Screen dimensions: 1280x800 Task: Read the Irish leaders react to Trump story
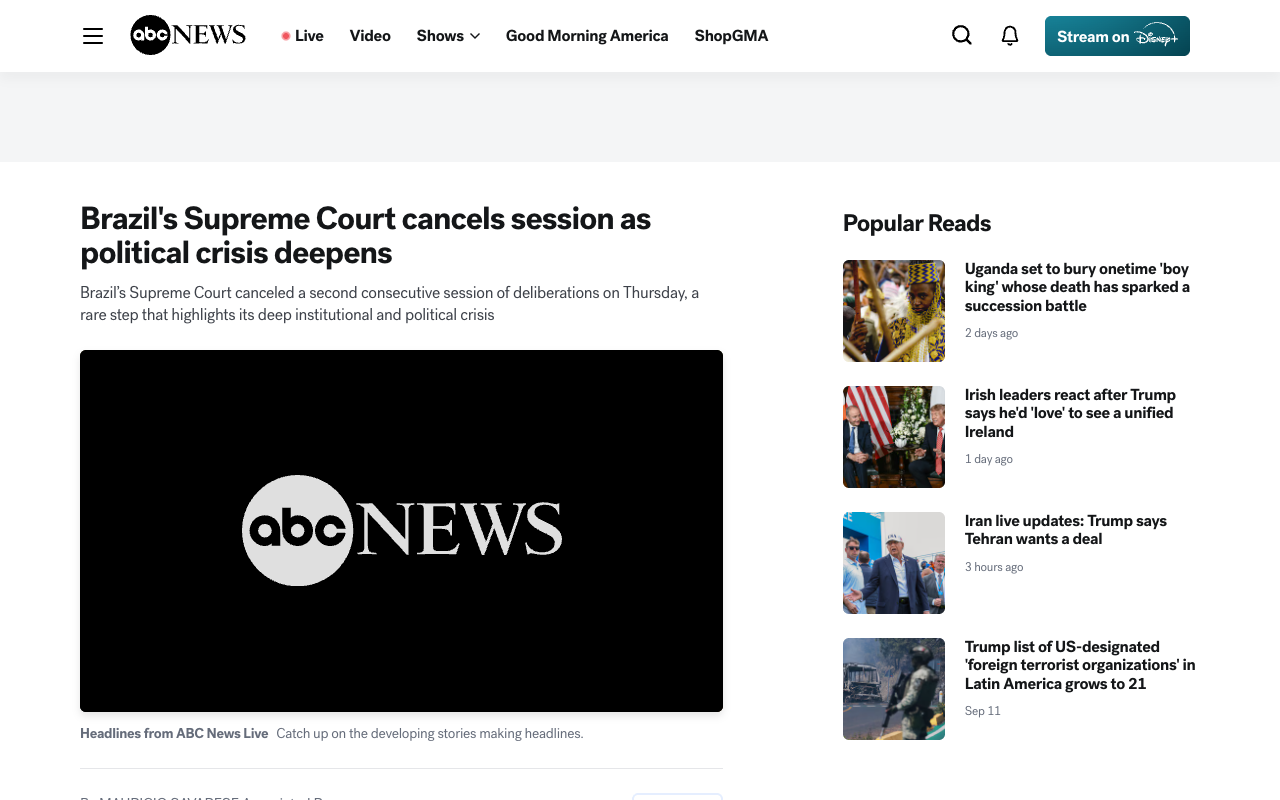pyautogui.click(x=1070, y=413)
